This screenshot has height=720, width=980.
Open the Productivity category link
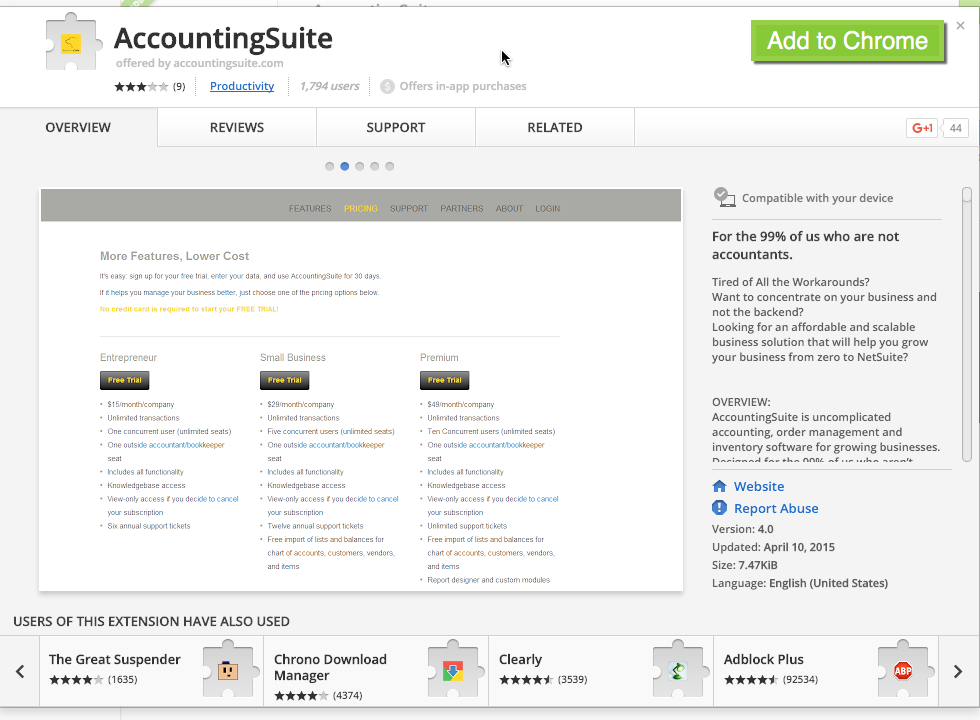coord(242,86)
